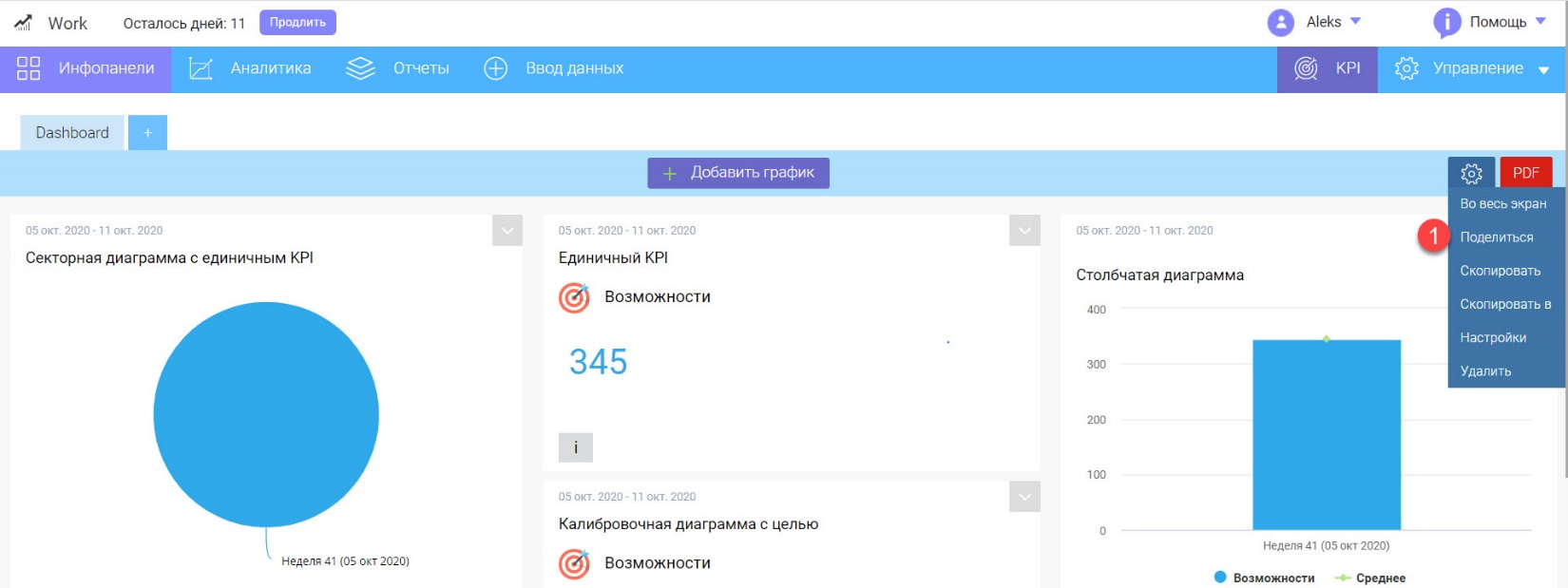Viewport: 1568px width, 588px height.
Task: Click the Осталось дней: 11 text
Action: 184,23
